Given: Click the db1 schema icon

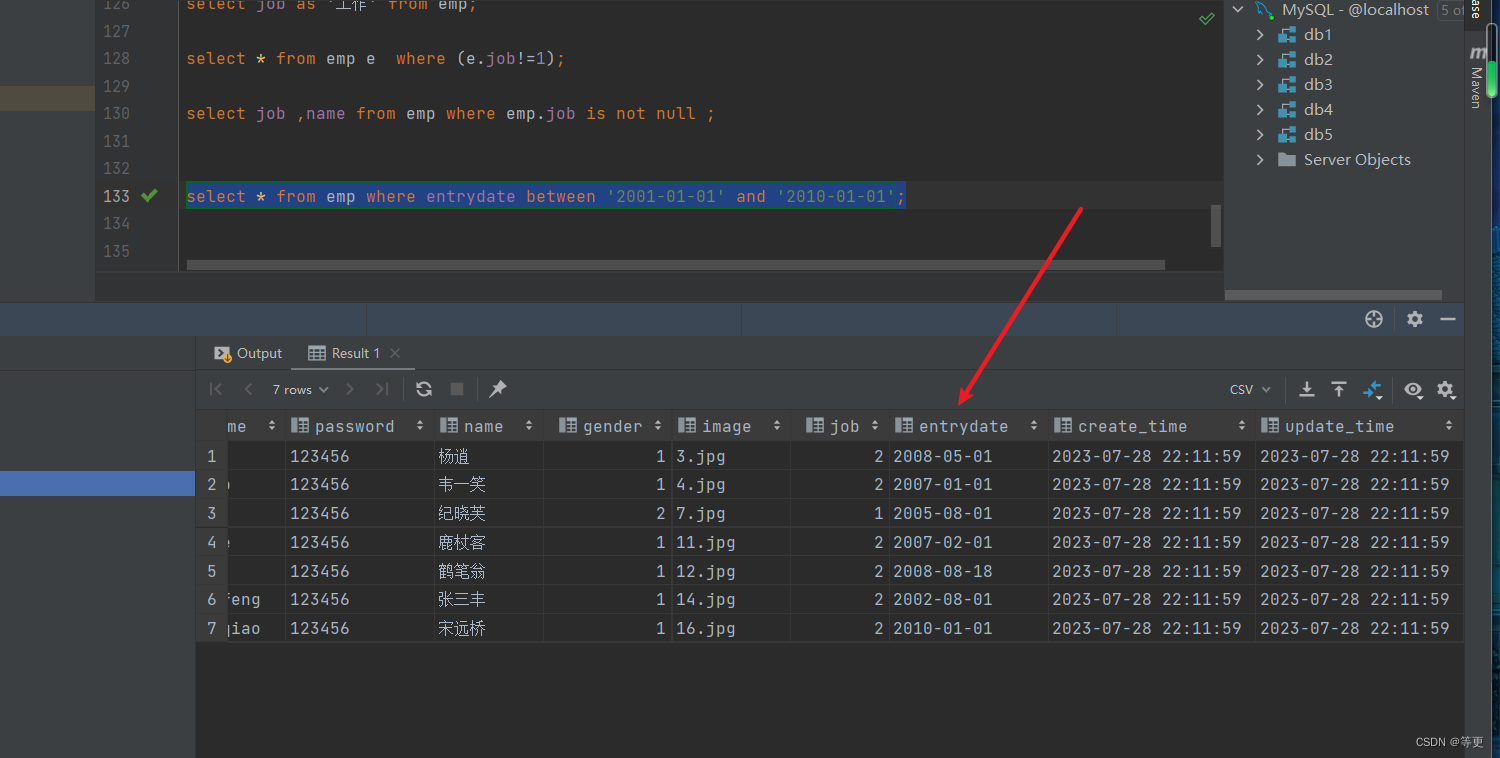Looking at the screenshot, I should [x=1287, y=34].
